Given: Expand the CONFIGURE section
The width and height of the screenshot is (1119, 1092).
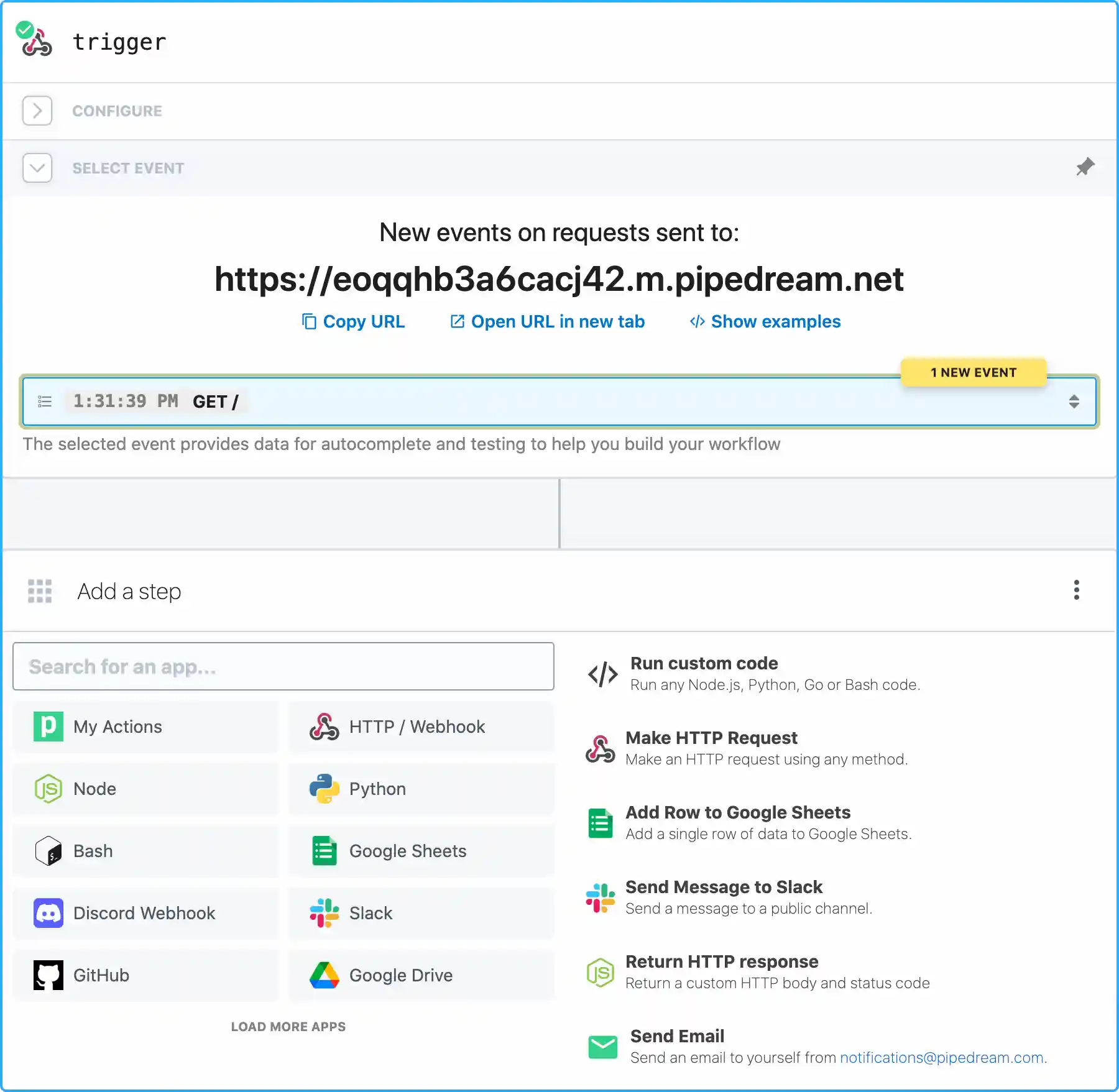Looking at the screenshot, I should point(37,111).
